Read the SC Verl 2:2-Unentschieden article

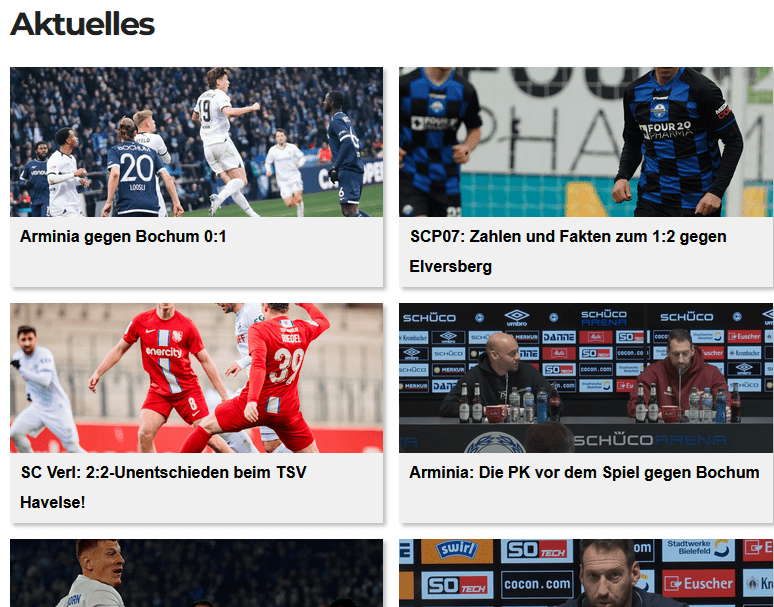[163, 487]
